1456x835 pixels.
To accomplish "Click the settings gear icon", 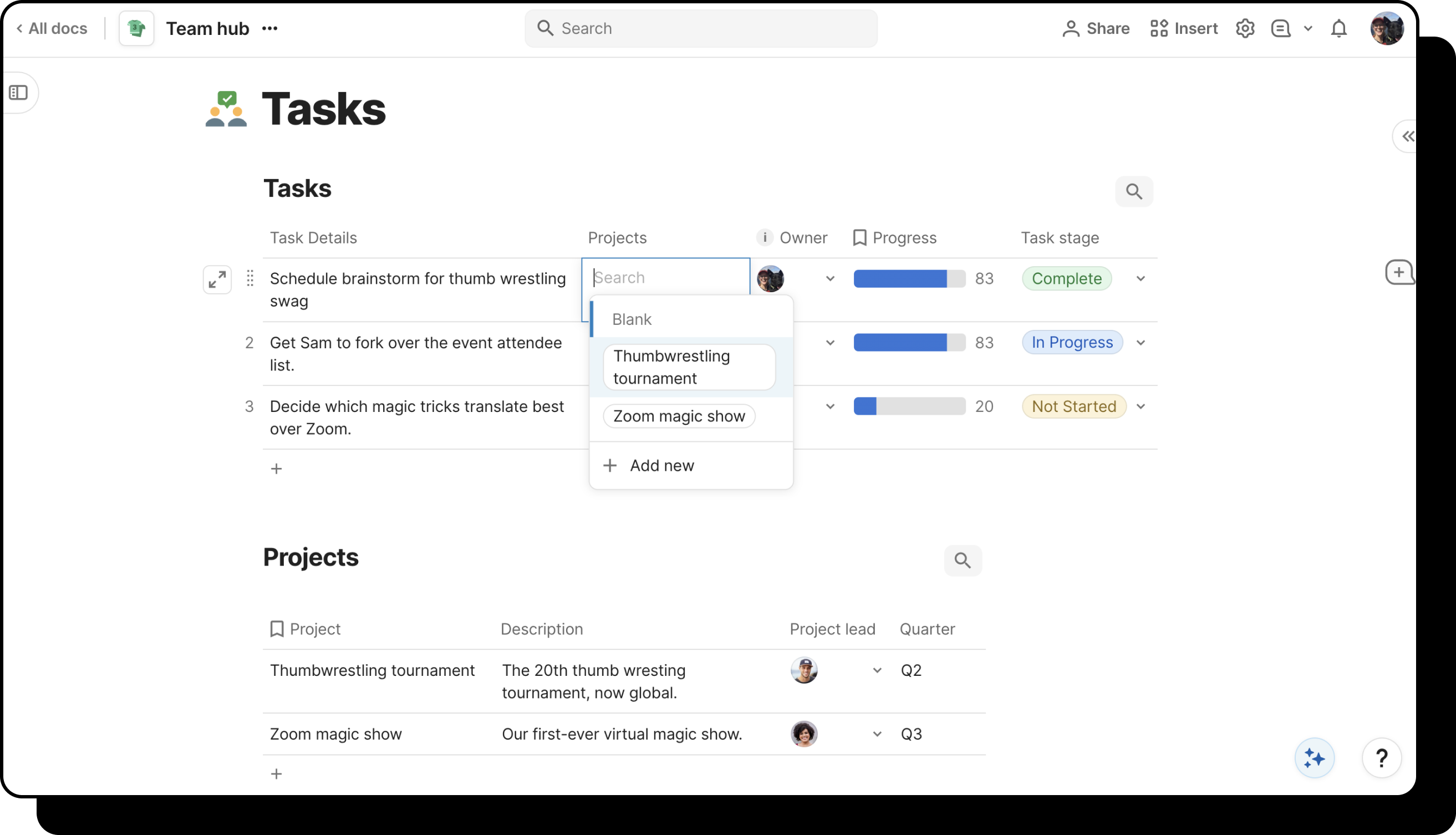I will click(x=1244, y=28).
